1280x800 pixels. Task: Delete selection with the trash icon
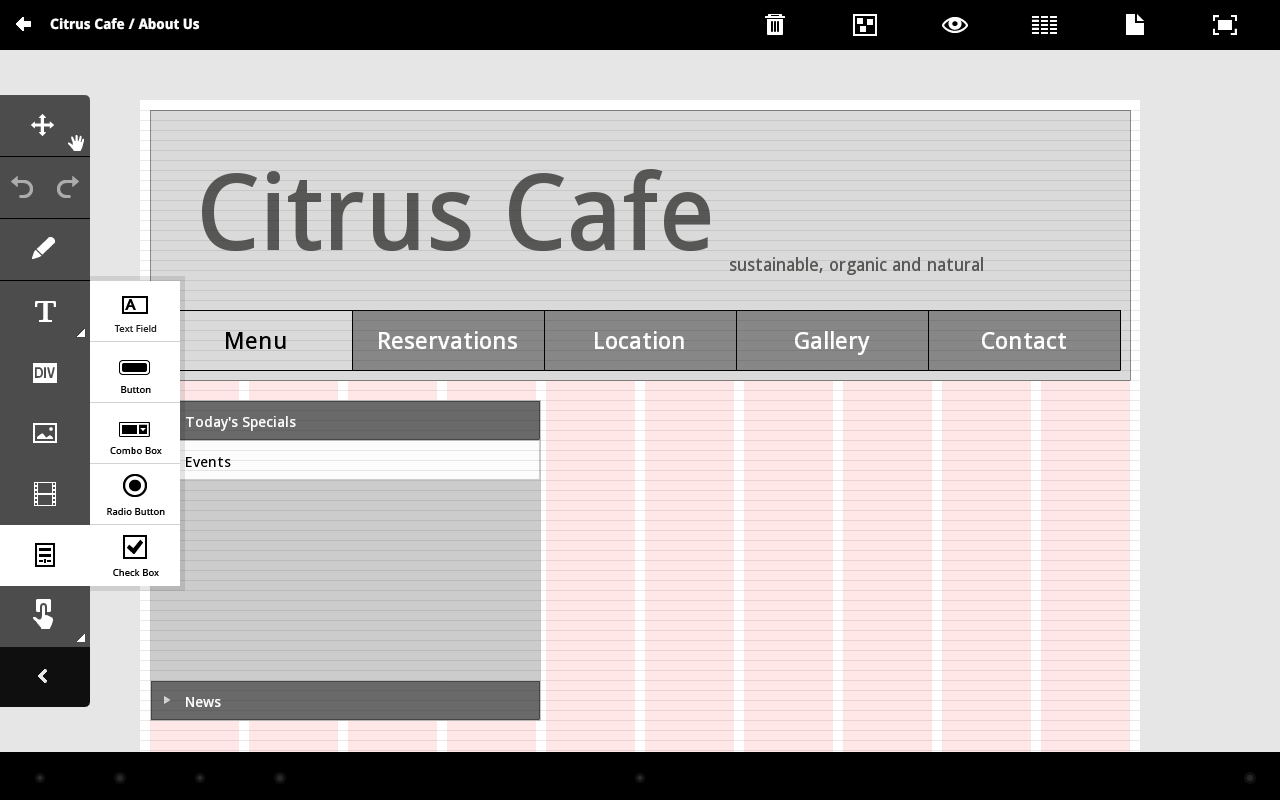[775, 25]
